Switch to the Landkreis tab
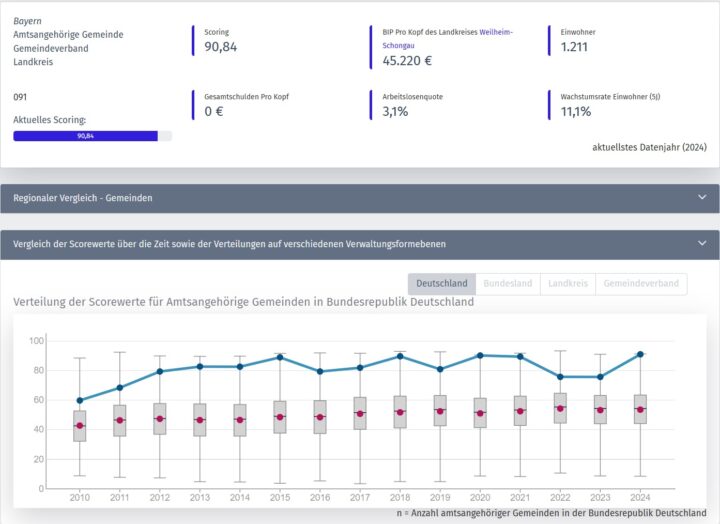Viewport: 720px width, 524px height. point(567,284)
